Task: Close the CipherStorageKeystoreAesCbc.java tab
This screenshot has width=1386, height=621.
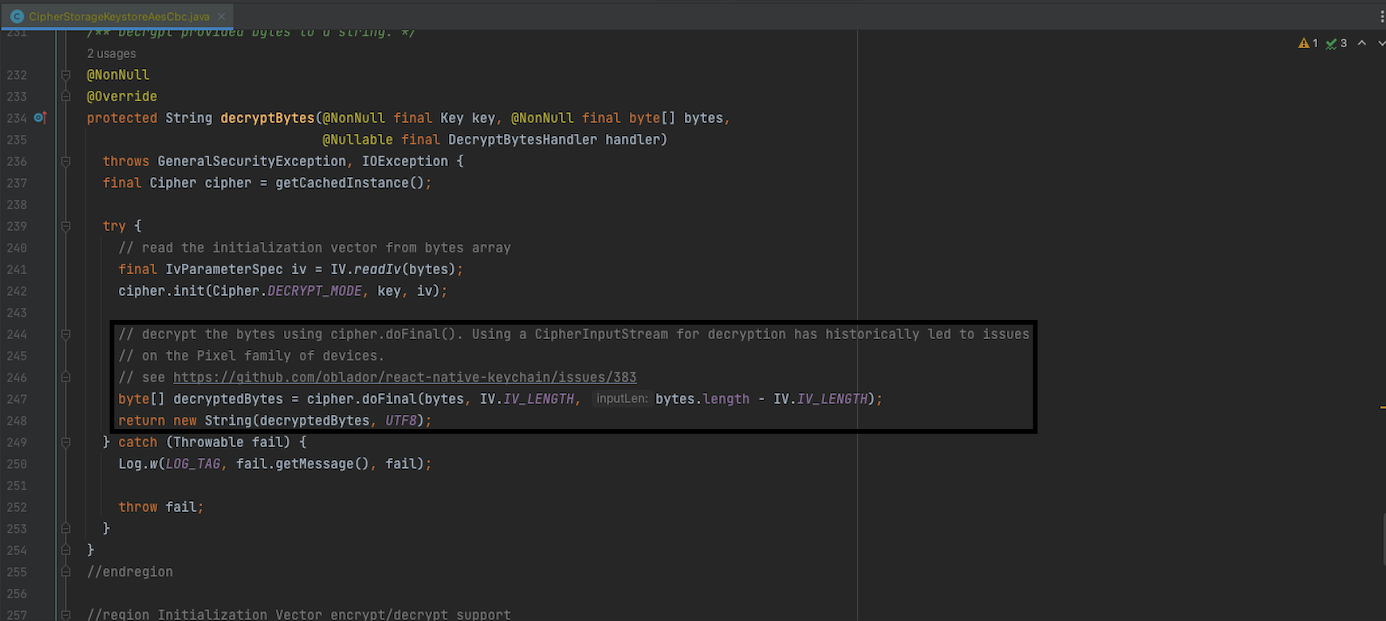Action: [221, 16]
